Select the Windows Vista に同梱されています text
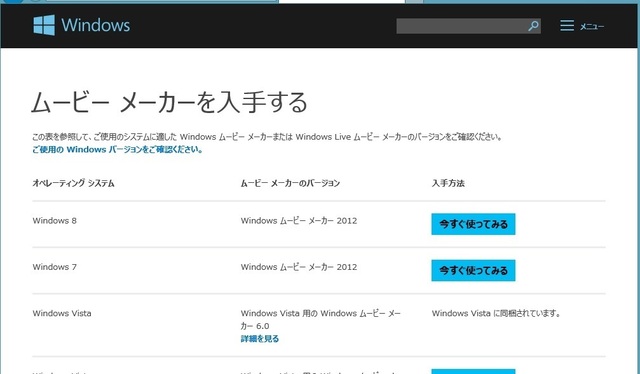This screenshot has height=374, width=640. (496, 314)
